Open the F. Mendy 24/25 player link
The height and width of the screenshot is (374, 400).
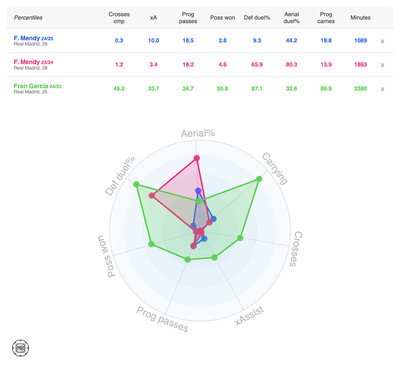pyautogui.click(x=33, y=38)
